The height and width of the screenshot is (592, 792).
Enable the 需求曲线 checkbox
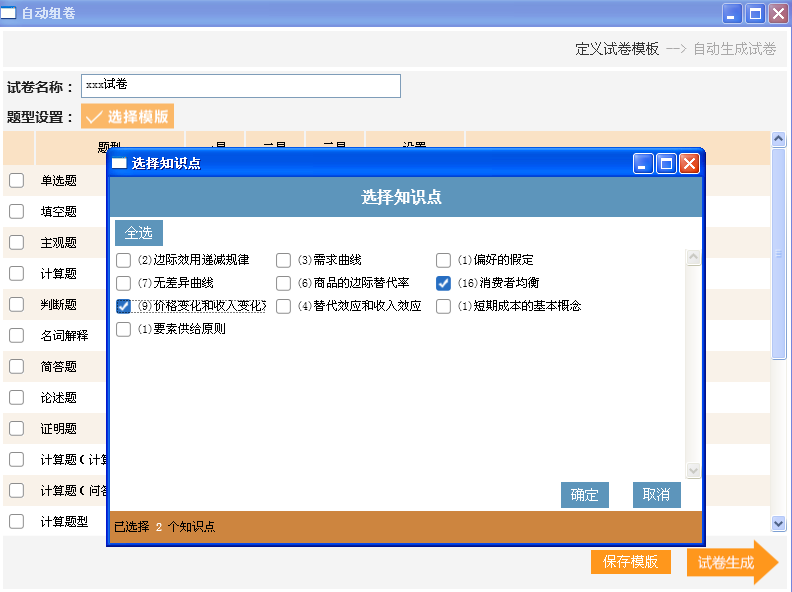(284, 260)
